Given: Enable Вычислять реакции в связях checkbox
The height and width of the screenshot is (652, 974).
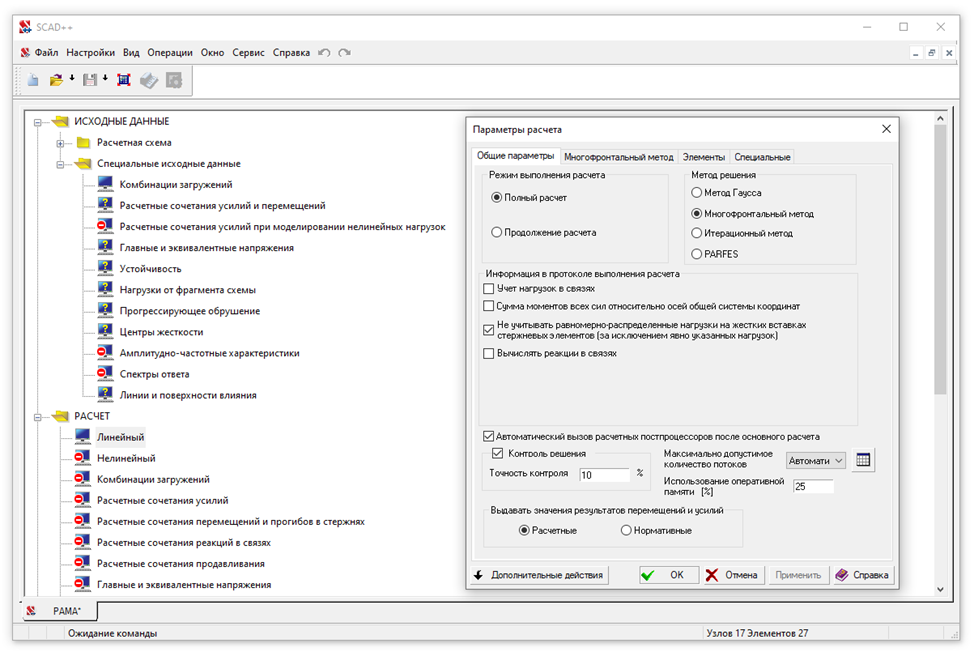Looking at the screenshot, I should 489,353.
